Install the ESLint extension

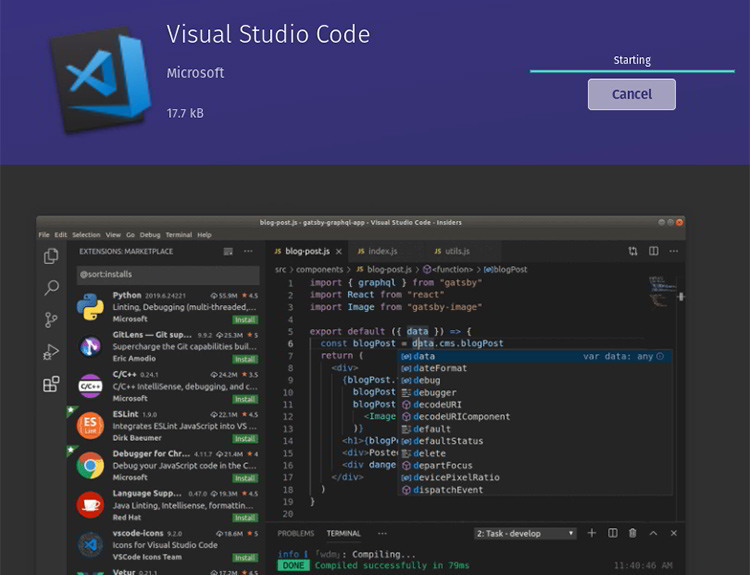(x=245, y=439)
